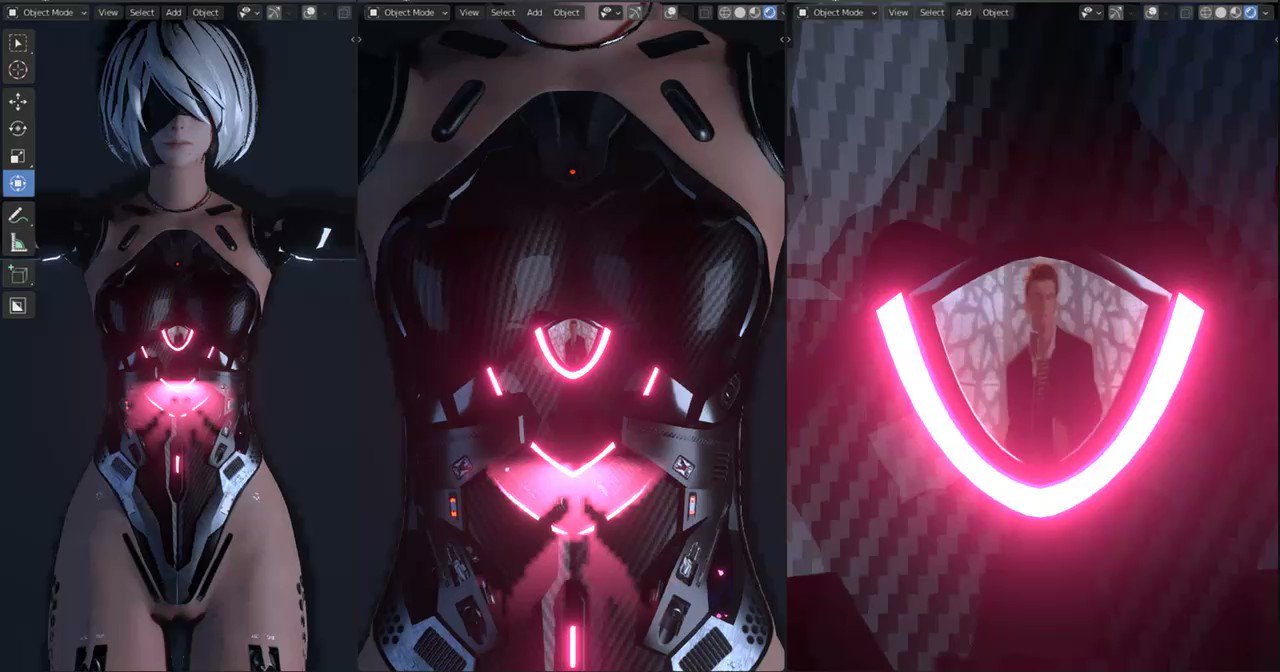Select the Annotate pencil tool
Viewport: 1280px width, 672px height.
[18, 215]
